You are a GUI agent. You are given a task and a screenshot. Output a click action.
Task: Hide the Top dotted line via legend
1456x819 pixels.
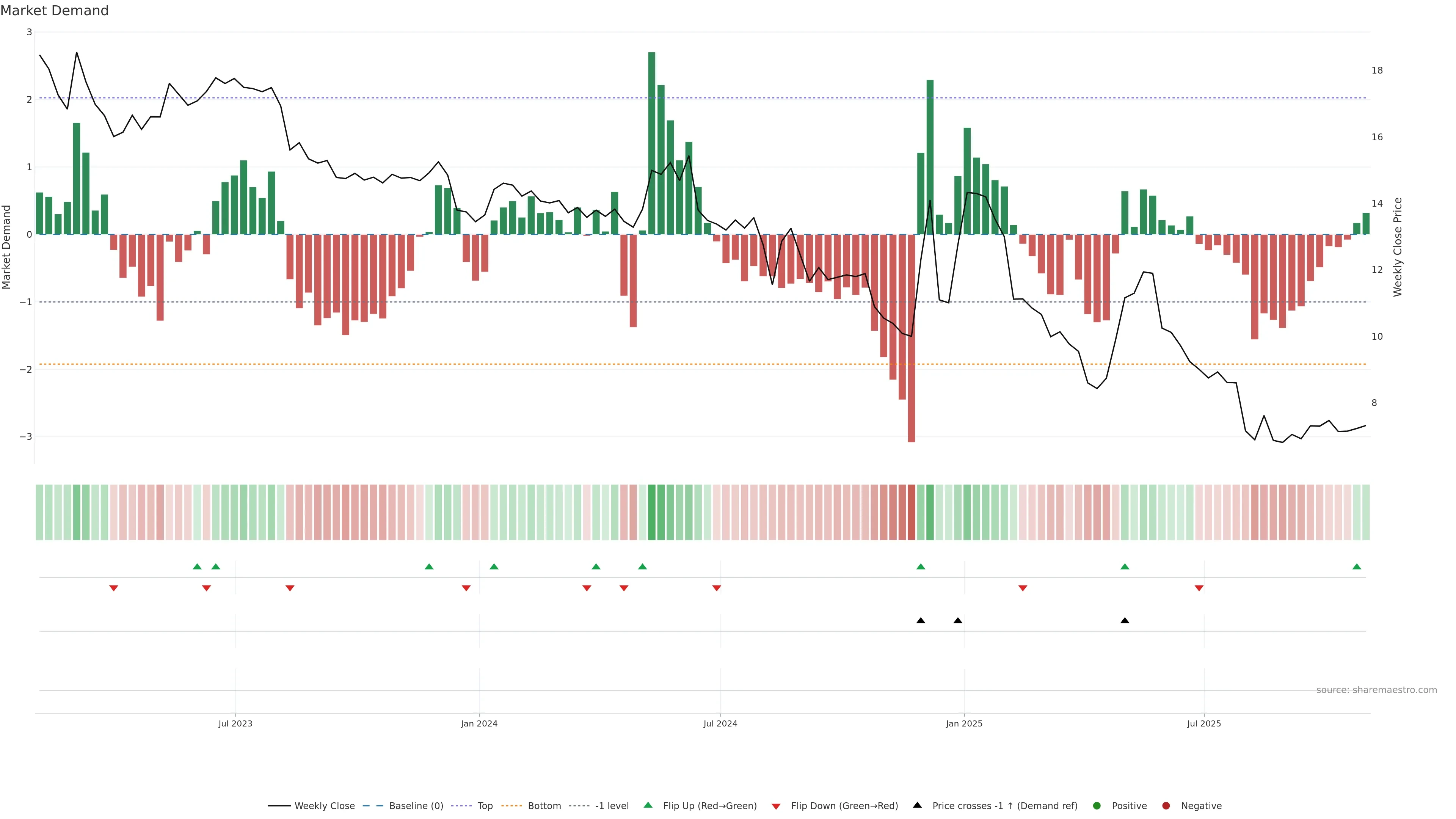(485, 805)
